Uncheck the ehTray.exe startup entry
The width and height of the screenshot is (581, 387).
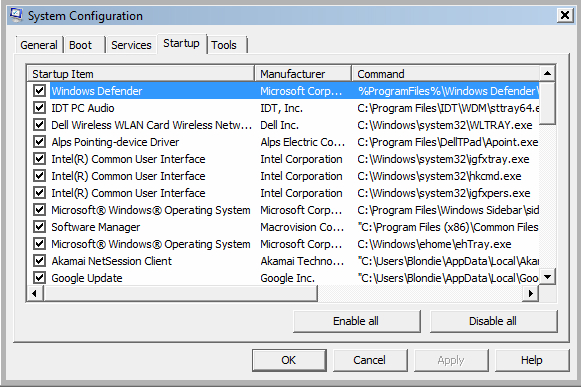tap(39, 244)
